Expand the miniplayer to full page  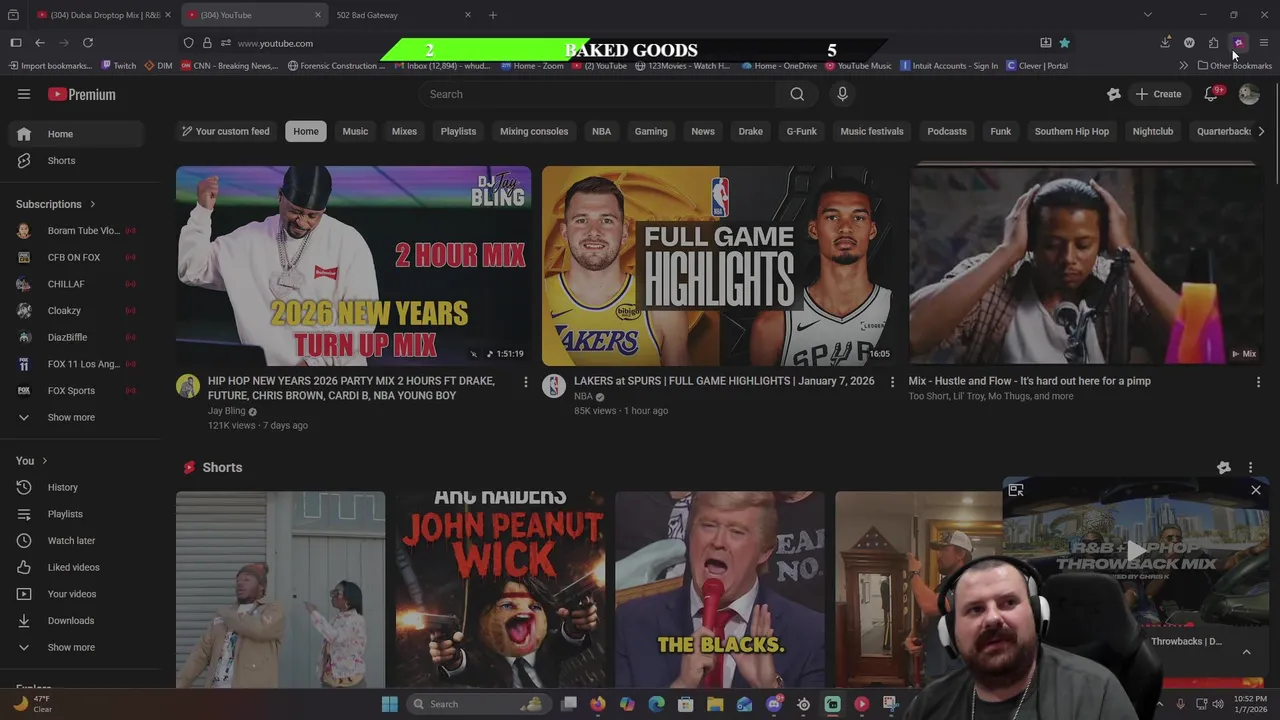[1016, 490]
